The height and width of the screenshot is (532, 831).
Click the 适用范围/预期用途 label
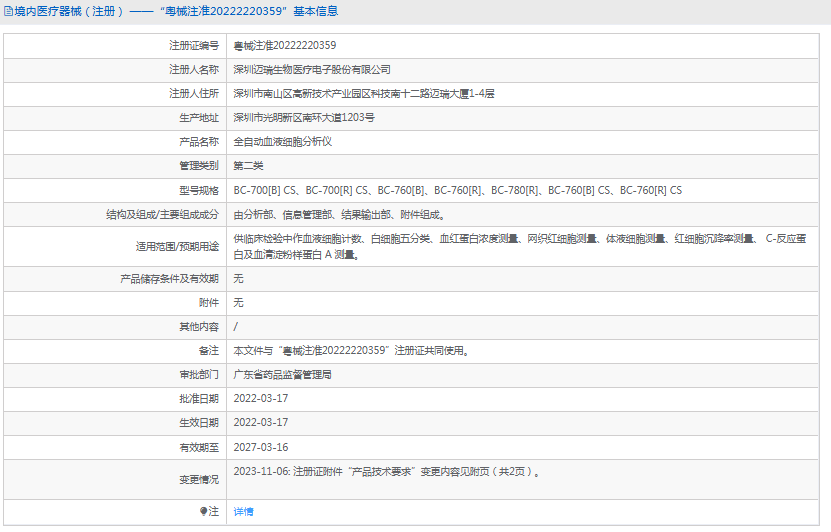(x=177, y=246)
